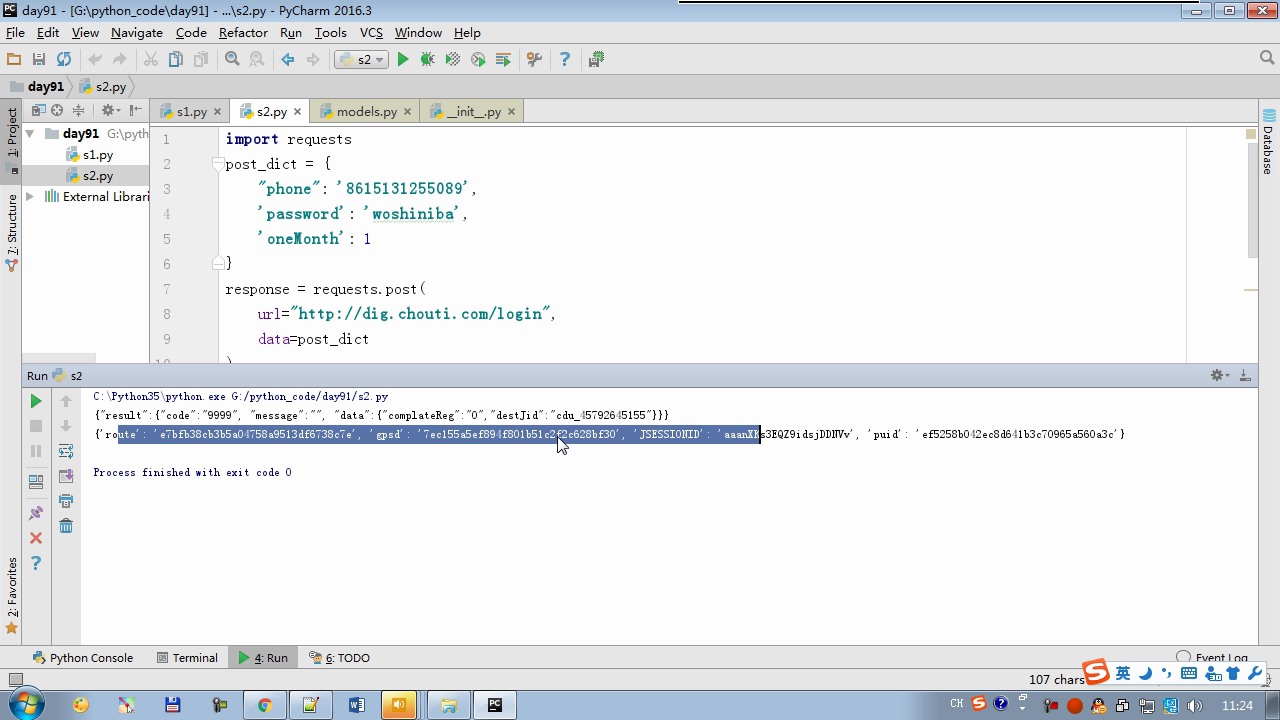Open the Python Console tool window
1280x720 pixels.
[x=83, y=658]
